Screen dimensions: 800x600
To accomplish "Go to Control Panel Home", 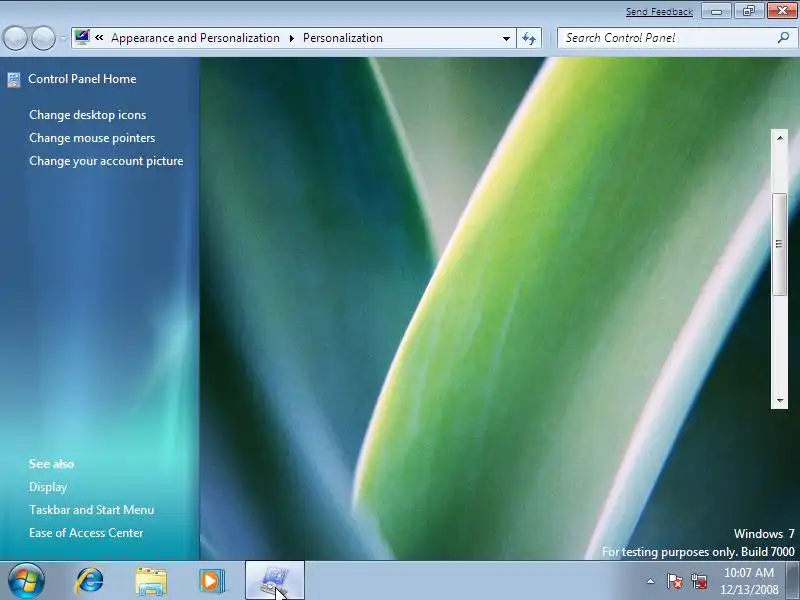I will tap(82, 79).
